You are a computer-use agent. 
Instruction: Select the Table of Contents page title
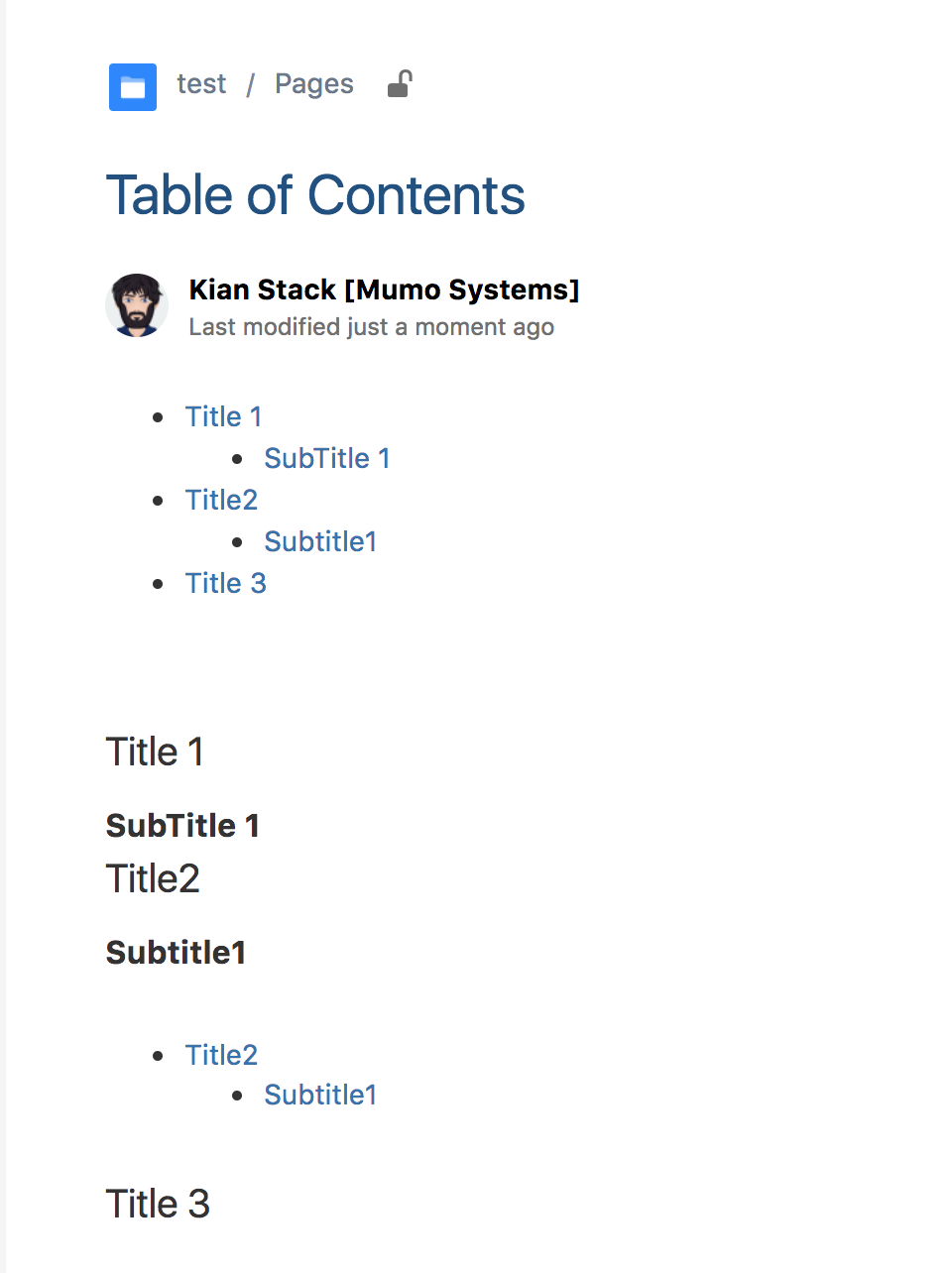pos(315,195)
